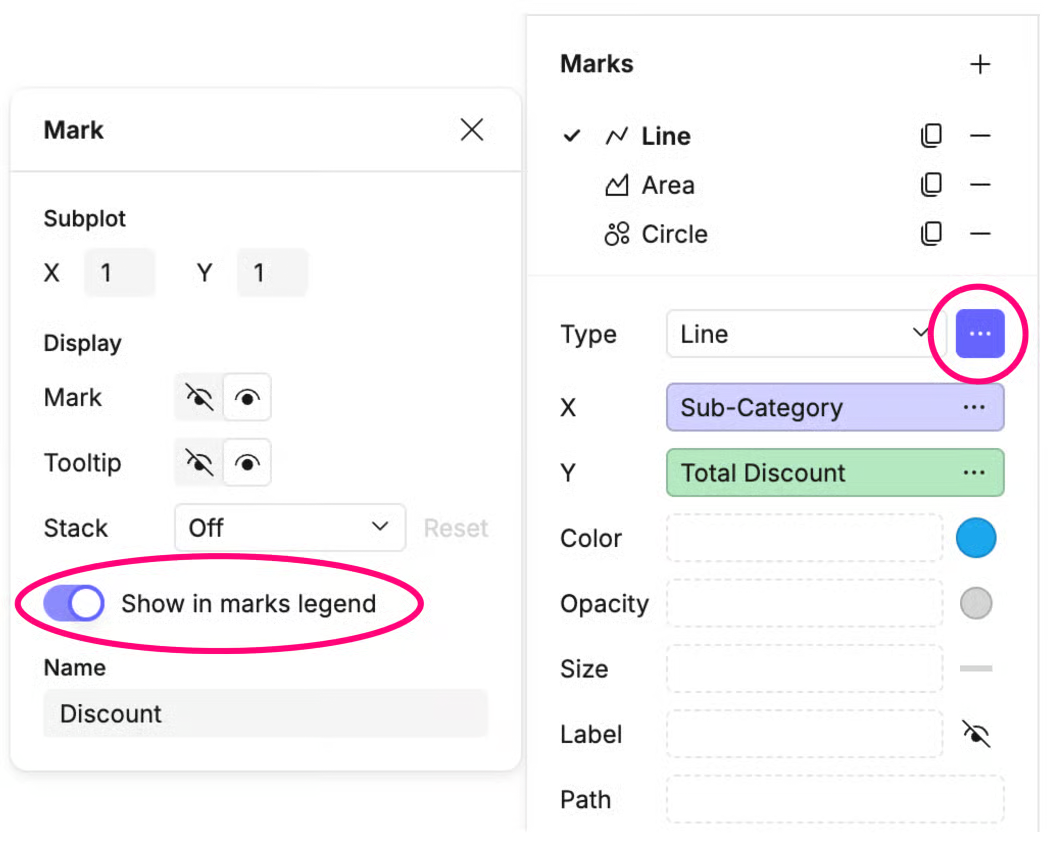Open the blue Color swatch
Screen dimensions: 1050x842
(976, 538)
